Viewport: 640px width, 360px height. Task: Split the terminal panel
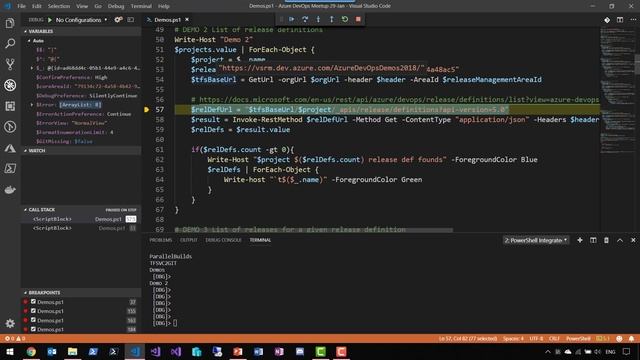(593, 240)
